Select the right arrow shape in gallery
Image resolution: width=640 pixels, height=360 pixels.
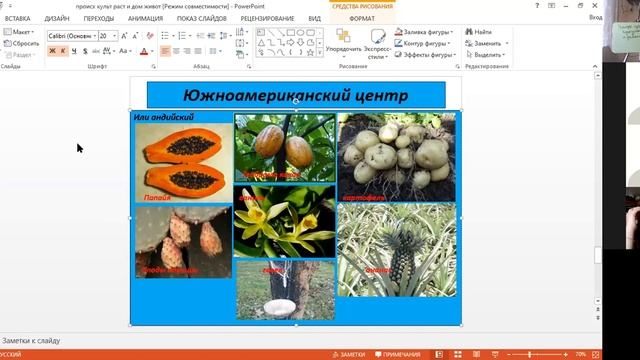click(291, 42)
